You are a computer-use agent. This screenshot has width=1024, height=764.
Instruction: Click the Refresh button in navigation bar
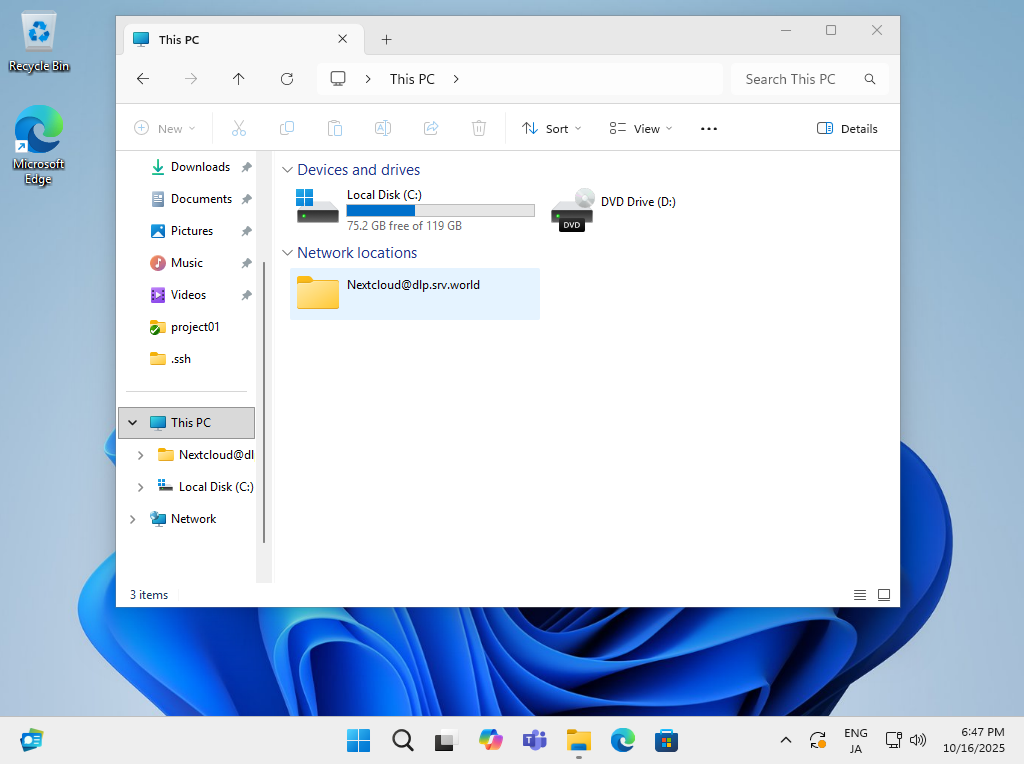pos(287,79)
